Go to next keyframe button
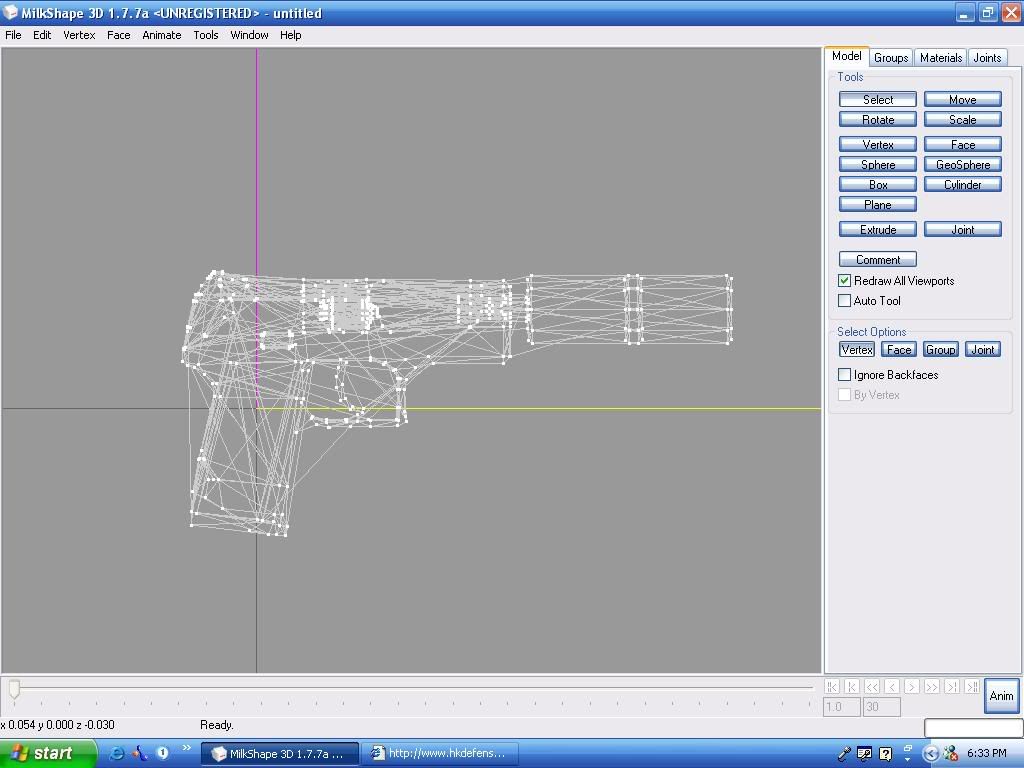Viewport: 1024px width, 768px height. [952, 686]
